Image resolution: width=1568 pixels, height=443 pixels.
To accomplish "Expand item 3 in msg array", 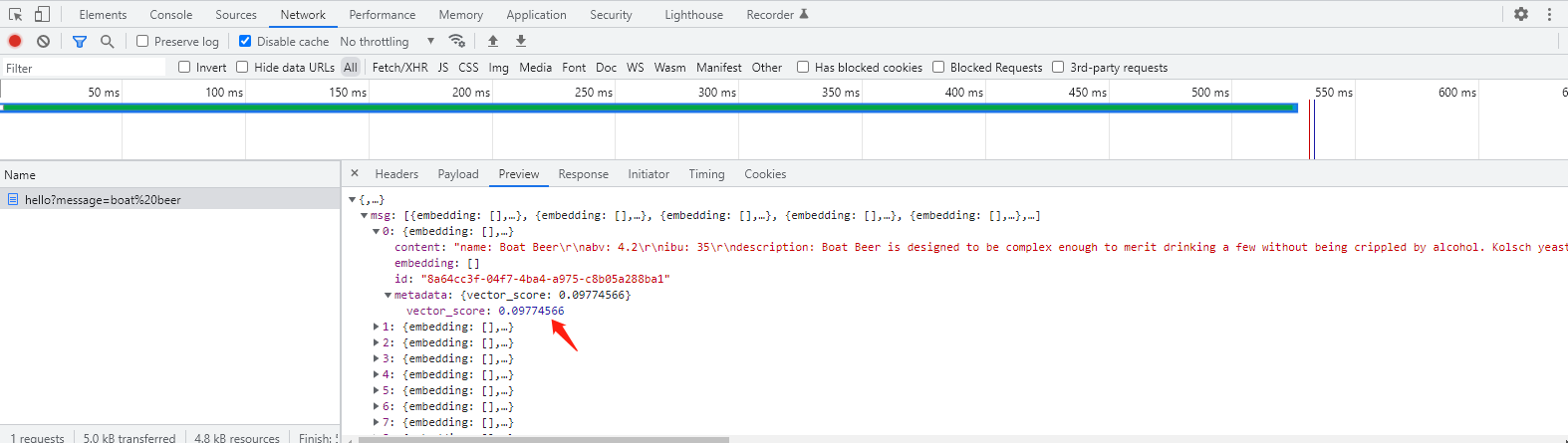I will 376,358.
